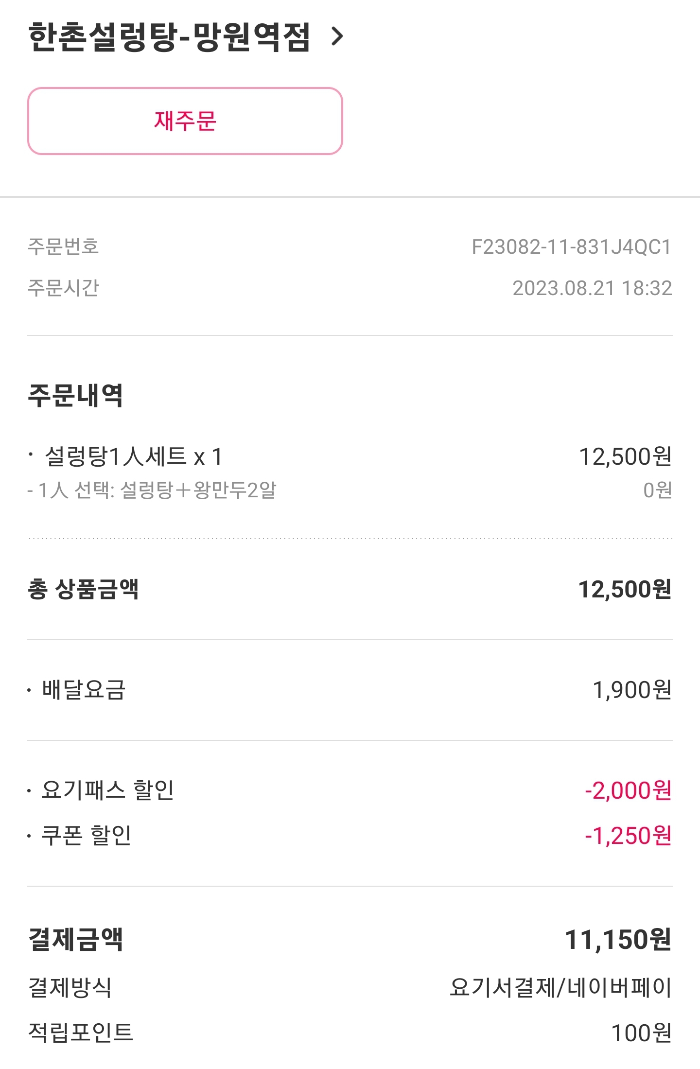Image resolution: width=700 pixels, height=1069 pixels.
Task: Click the -2,000원 discount amount
Action: tap(628, 790)
